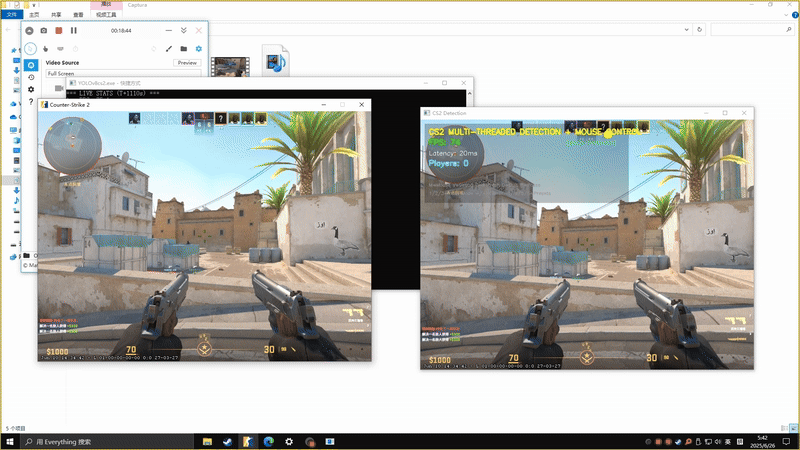Open File Explorer from the taskbar
This screenshot has width=800, height=450.
[207, 442]
